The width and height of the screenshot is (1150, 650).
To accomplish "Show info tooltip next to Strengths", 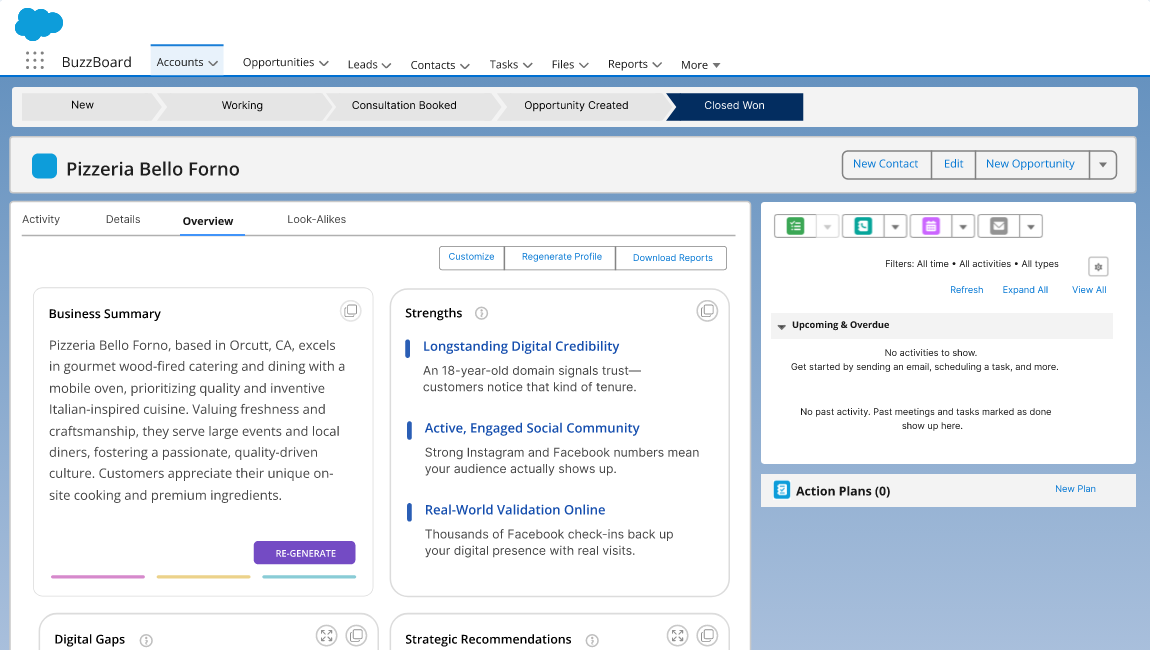I will point(481,313).
